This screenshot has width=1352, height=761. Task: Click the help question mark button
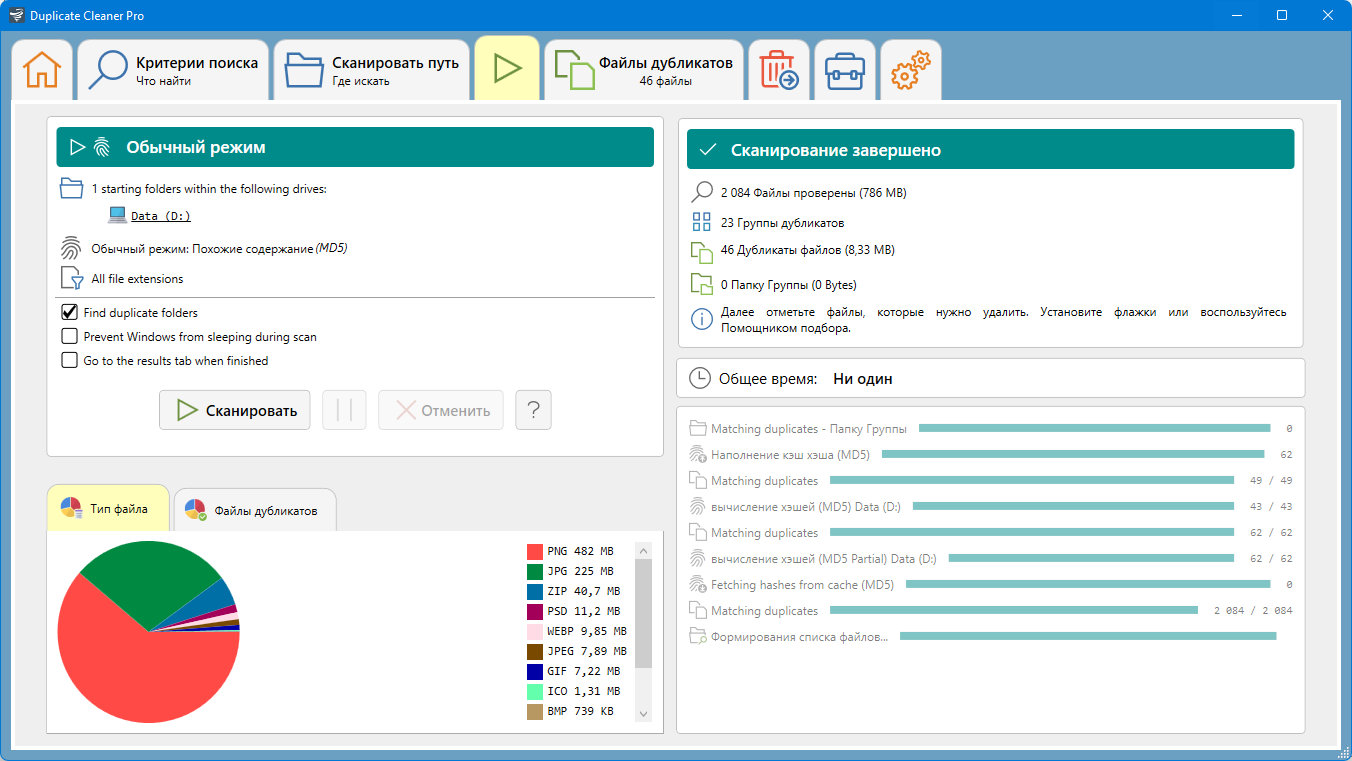(533, 410)
